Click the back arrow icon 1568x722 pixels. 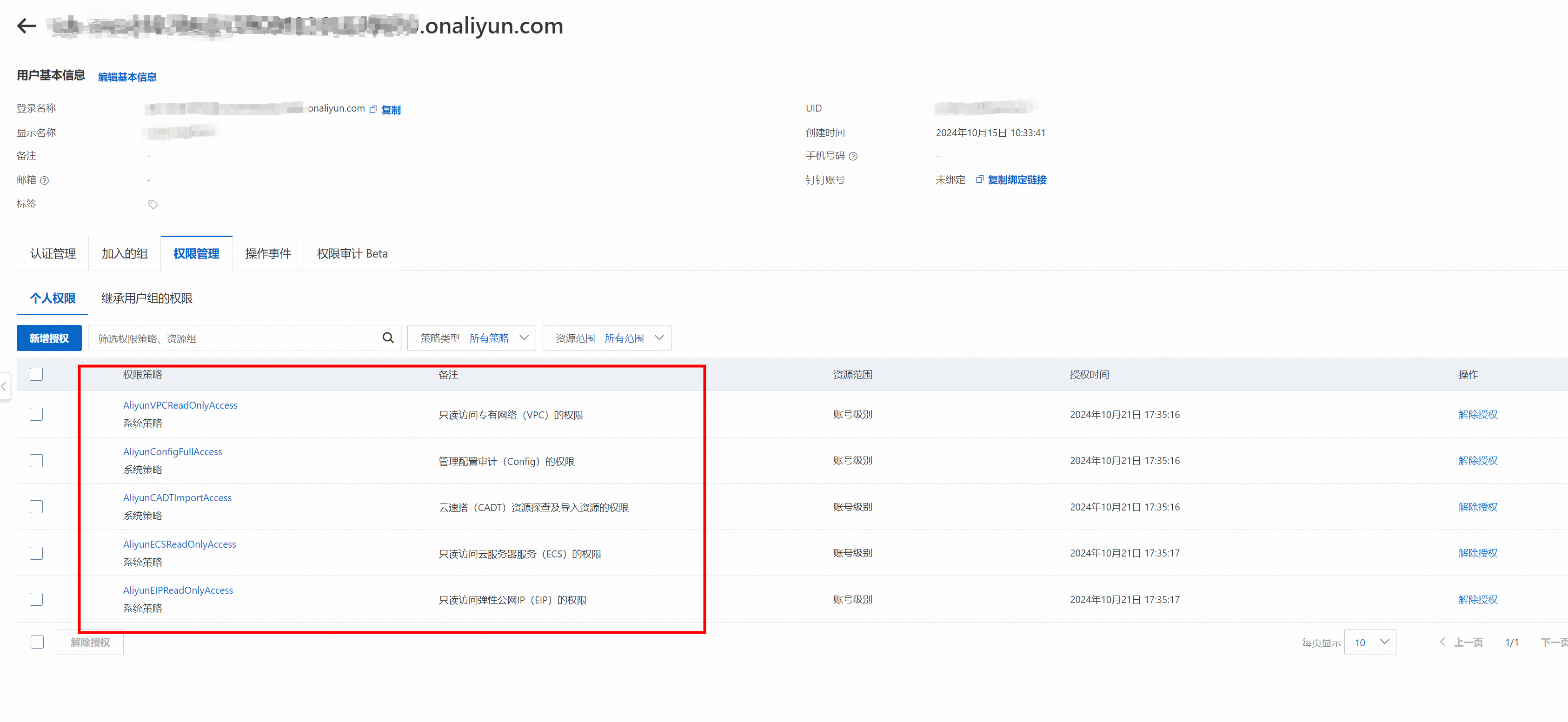pos(26,26)
